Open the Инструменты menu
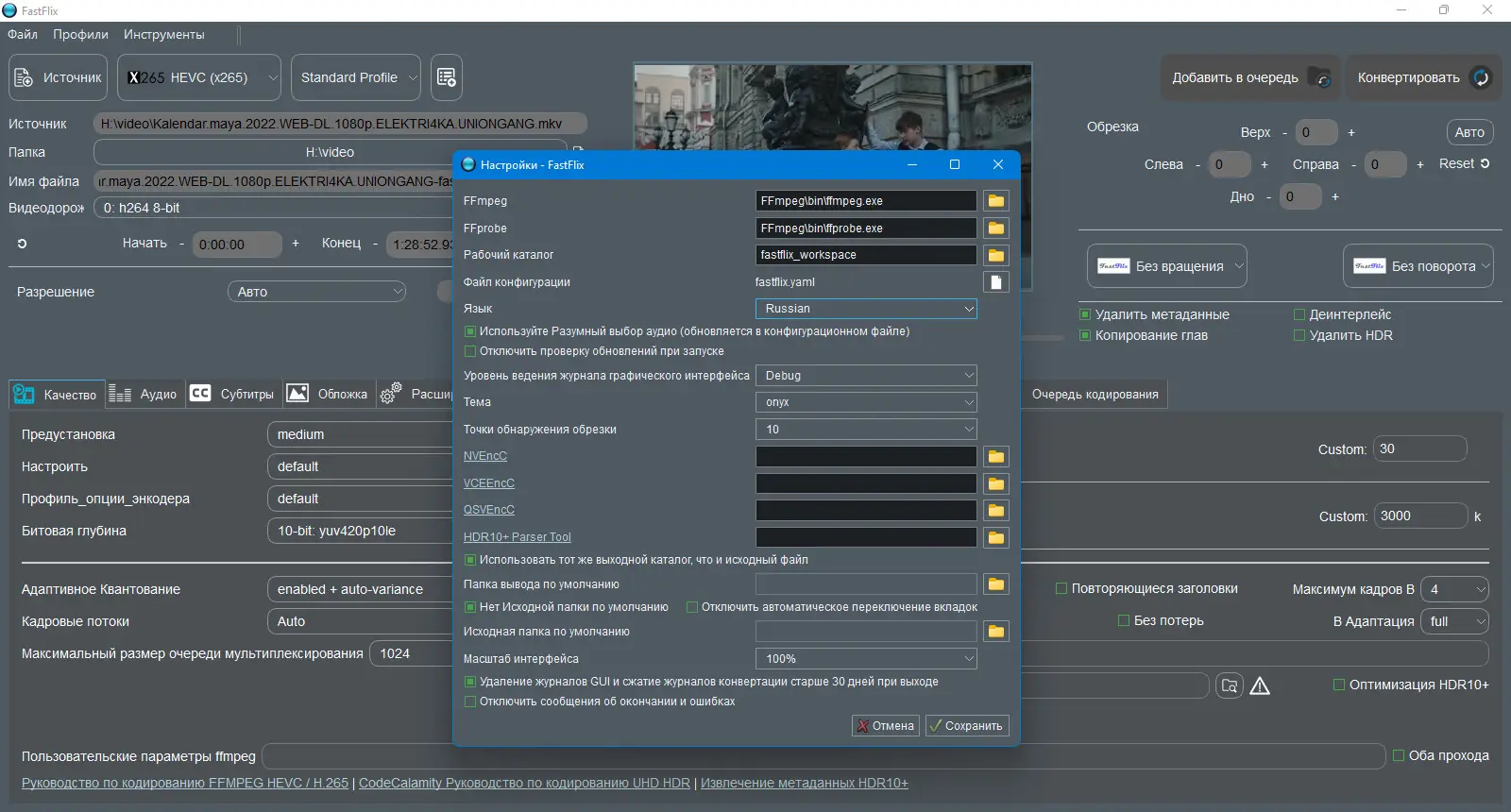The width and height of the screenshot is (1511, 812). (x=163, y=34)
